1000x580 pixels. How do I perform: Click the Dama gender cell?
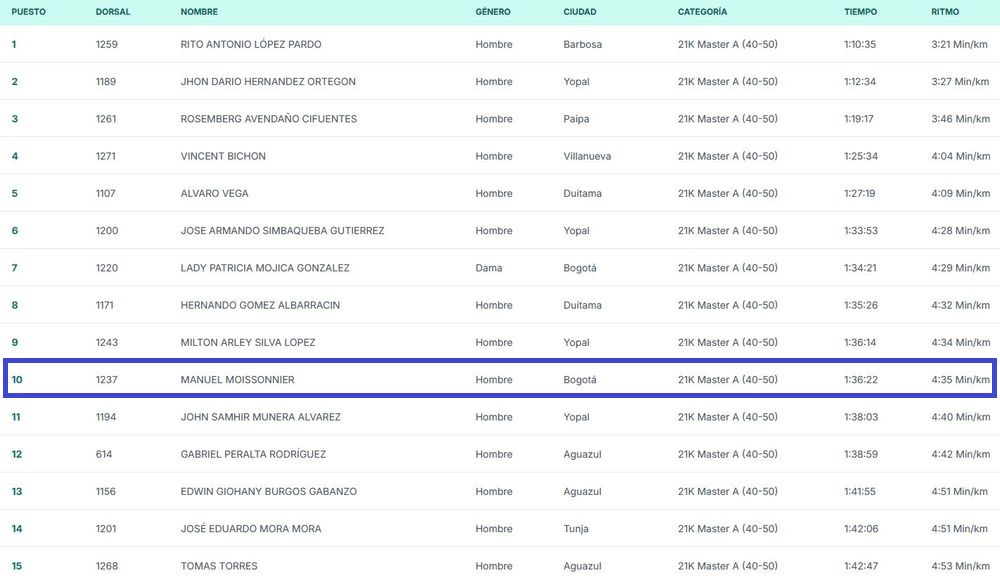pos(490,268)
